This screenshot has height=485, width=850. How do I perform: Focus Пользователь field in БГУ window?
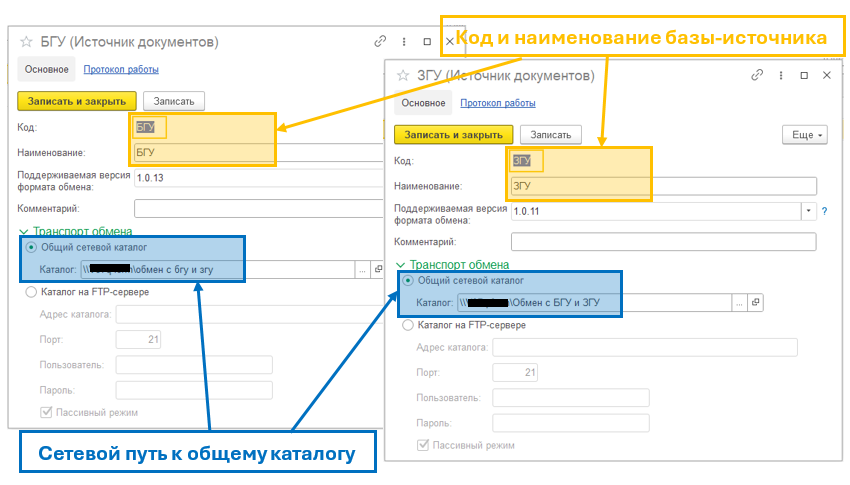pos(194,365)
